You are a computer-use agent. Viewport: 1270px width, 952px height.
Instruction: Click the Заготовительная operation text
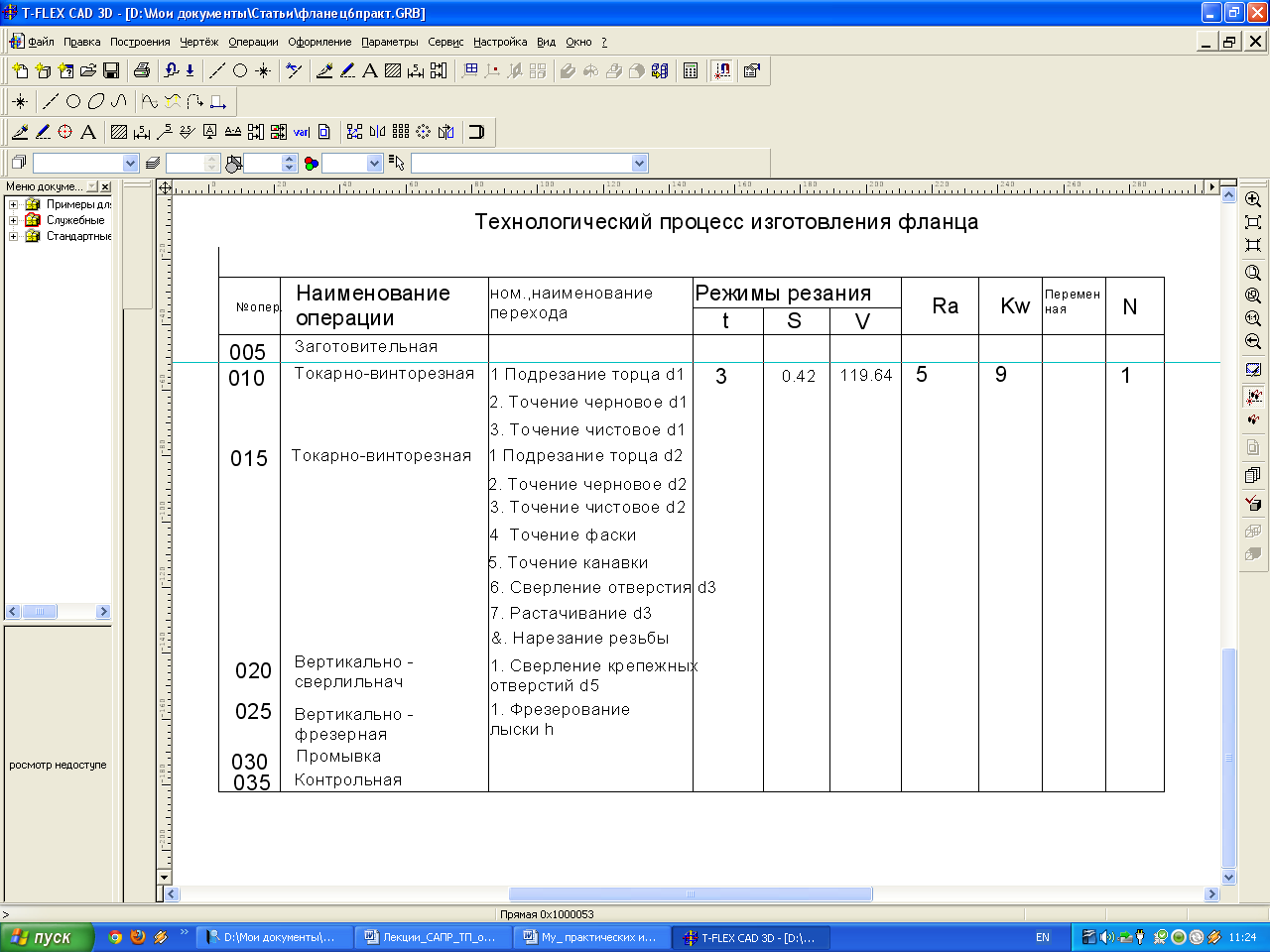point(366,346)
